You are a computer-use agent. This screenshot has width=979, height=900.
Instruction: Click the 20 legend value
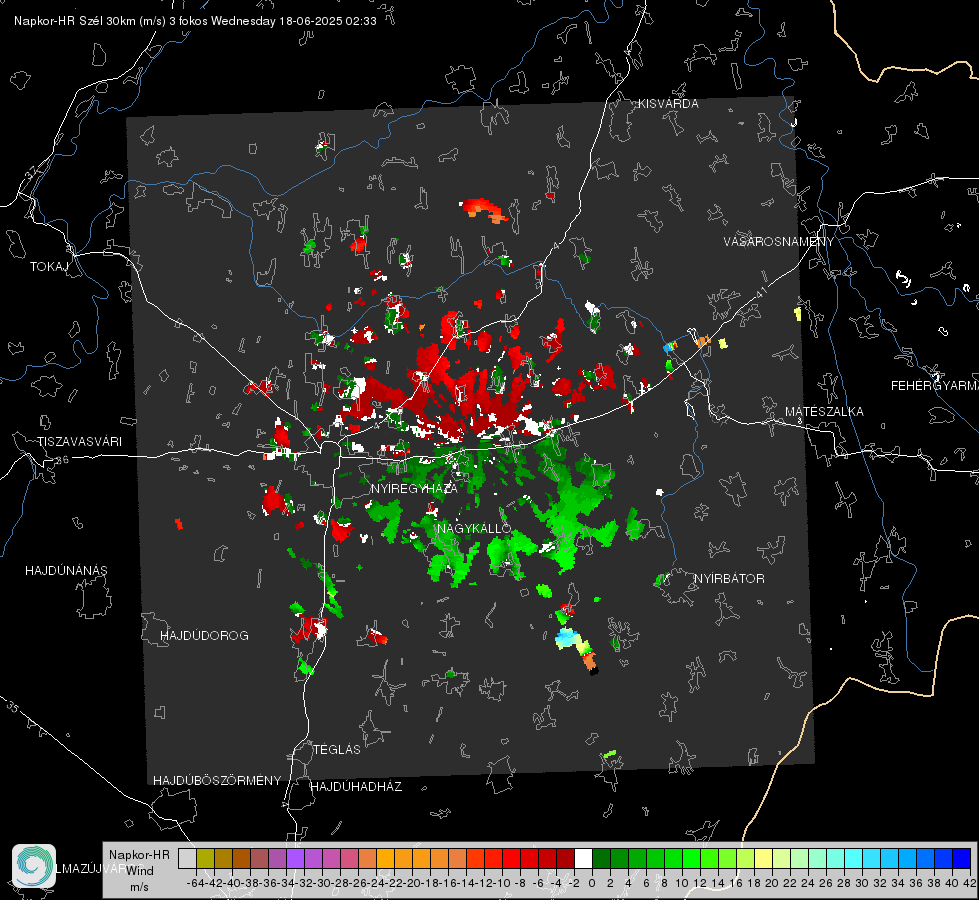(772, 883)
